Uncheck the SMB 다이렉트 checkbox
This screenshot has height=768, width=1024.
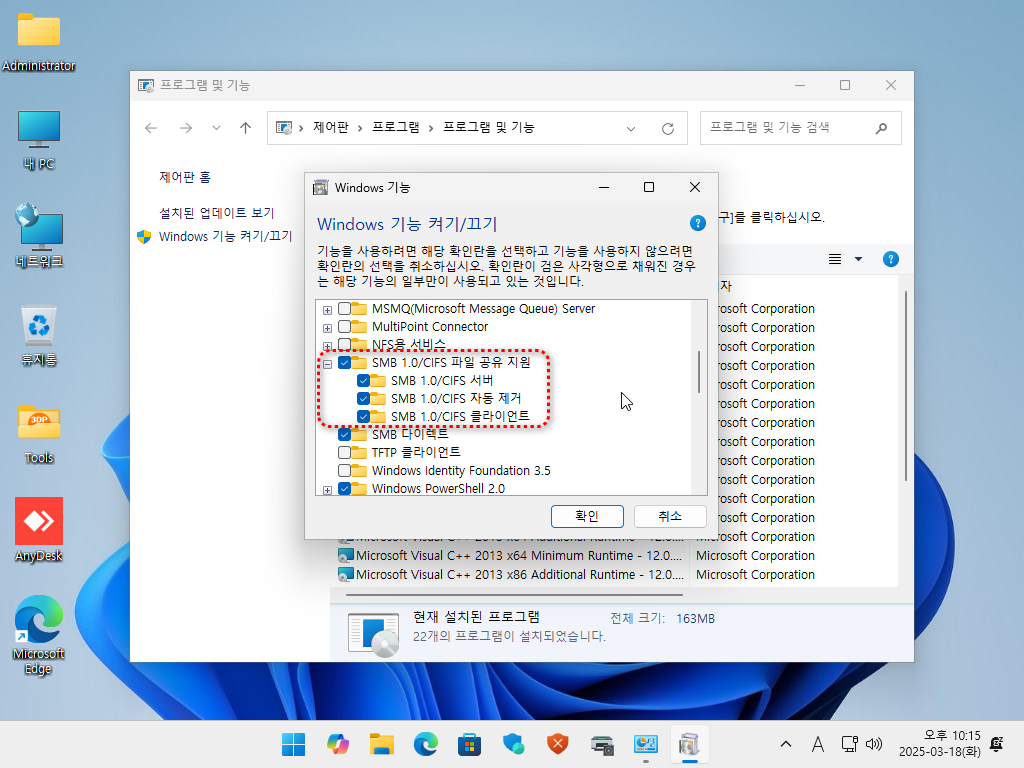click(345, 434)
